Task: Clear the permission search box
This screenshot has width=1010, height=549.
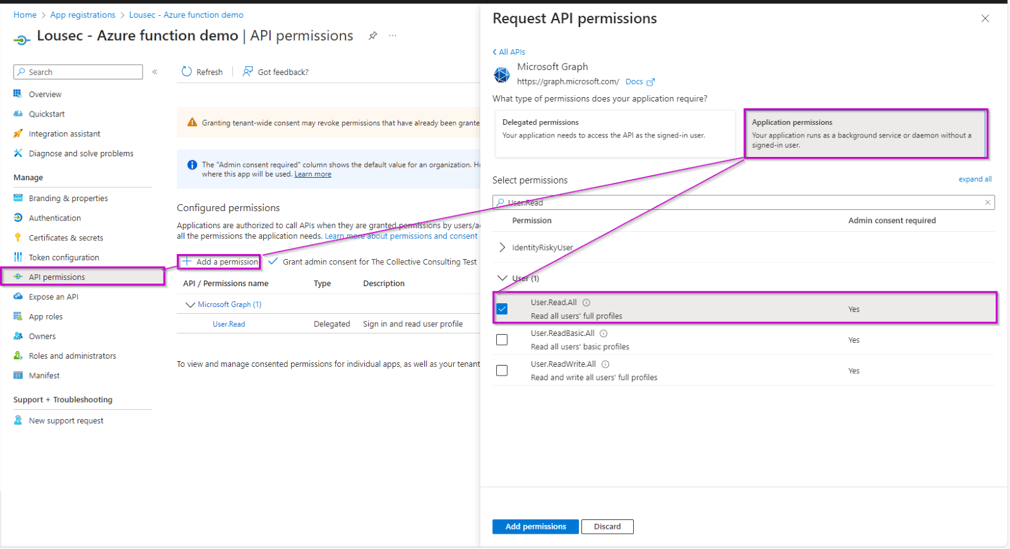Action: pos(987,202)
